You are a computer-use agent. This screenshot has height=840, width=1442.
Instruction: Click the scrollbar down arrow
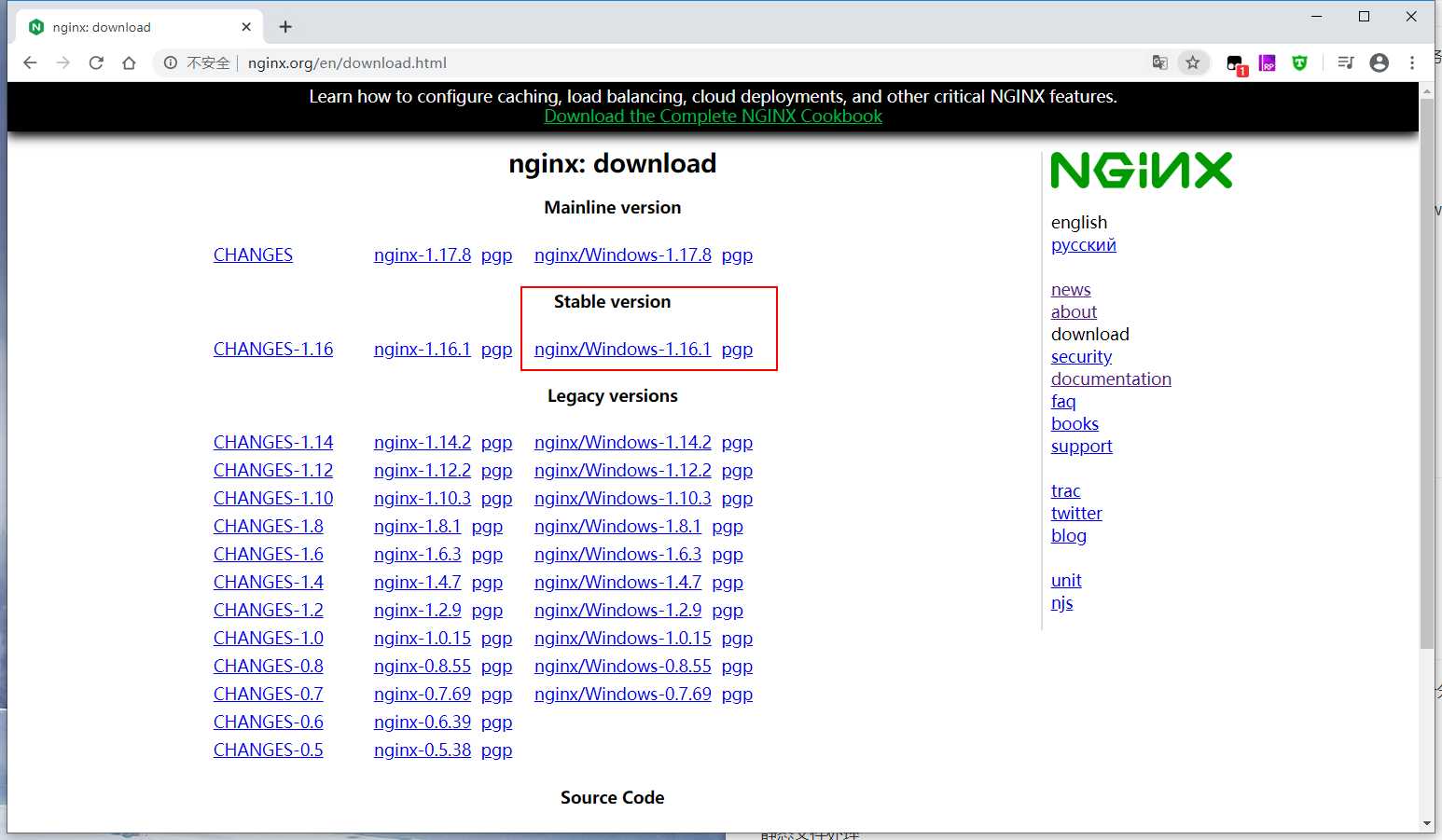pyautogui.click(x=1426, y=824)
